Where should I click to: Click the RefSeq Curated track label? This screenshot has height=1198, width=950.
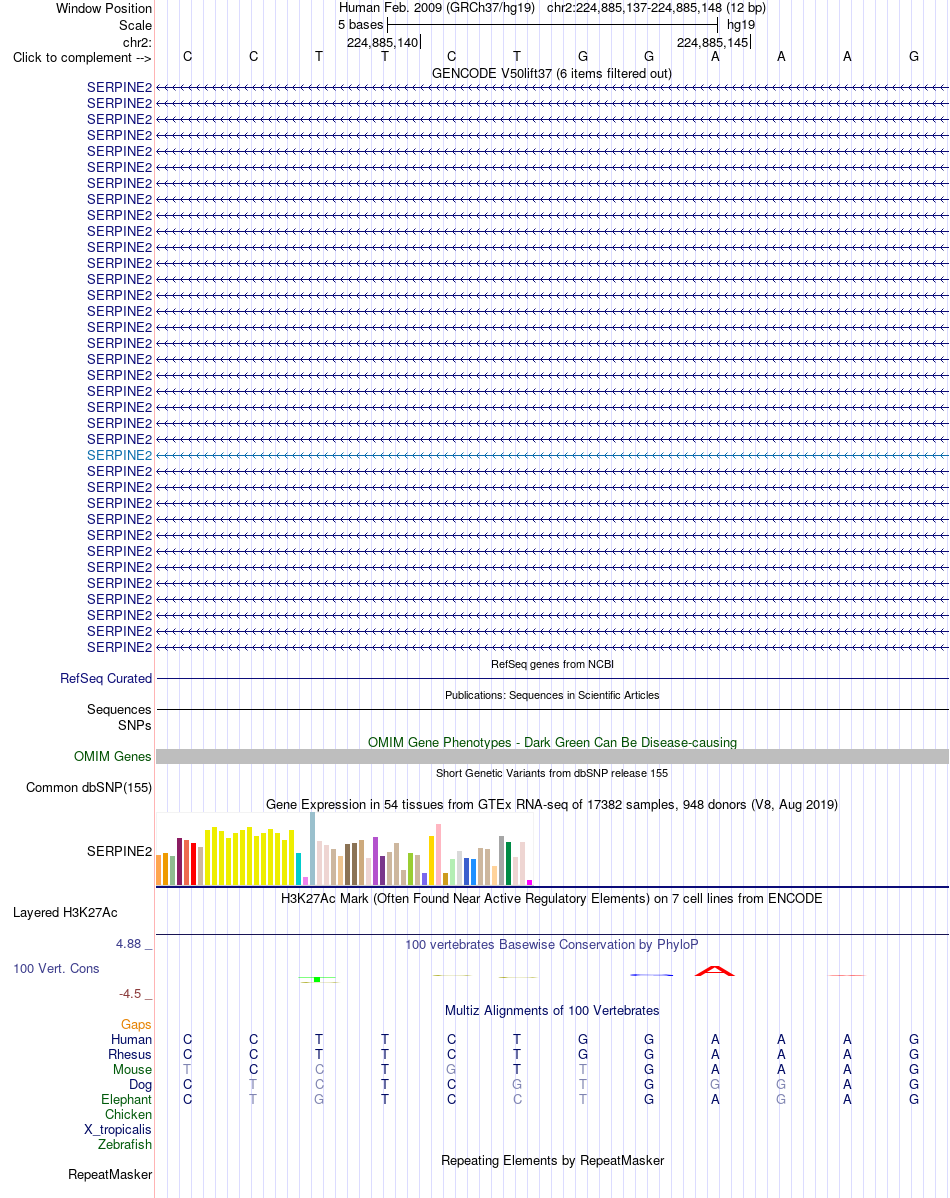(x=106, y=678)
